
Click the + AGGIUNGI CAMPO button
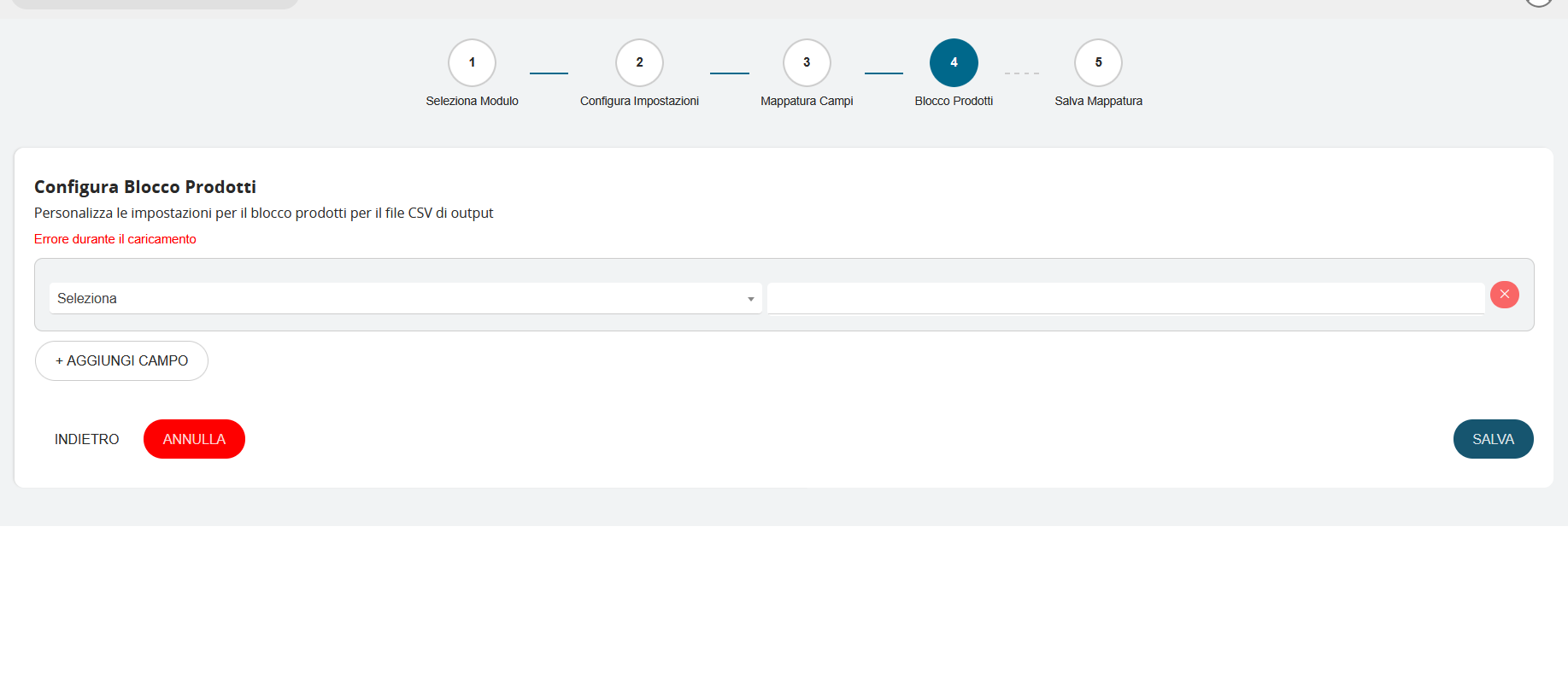121,360
